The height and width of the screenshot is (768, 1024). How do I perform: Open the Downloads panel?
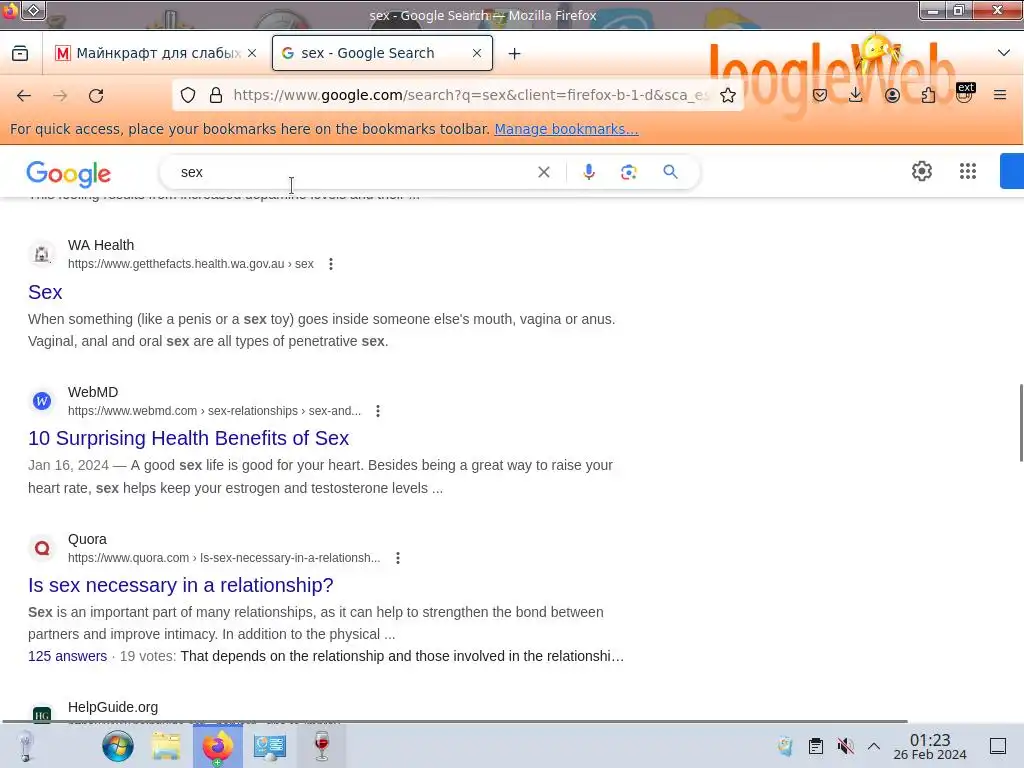(856, 95)
